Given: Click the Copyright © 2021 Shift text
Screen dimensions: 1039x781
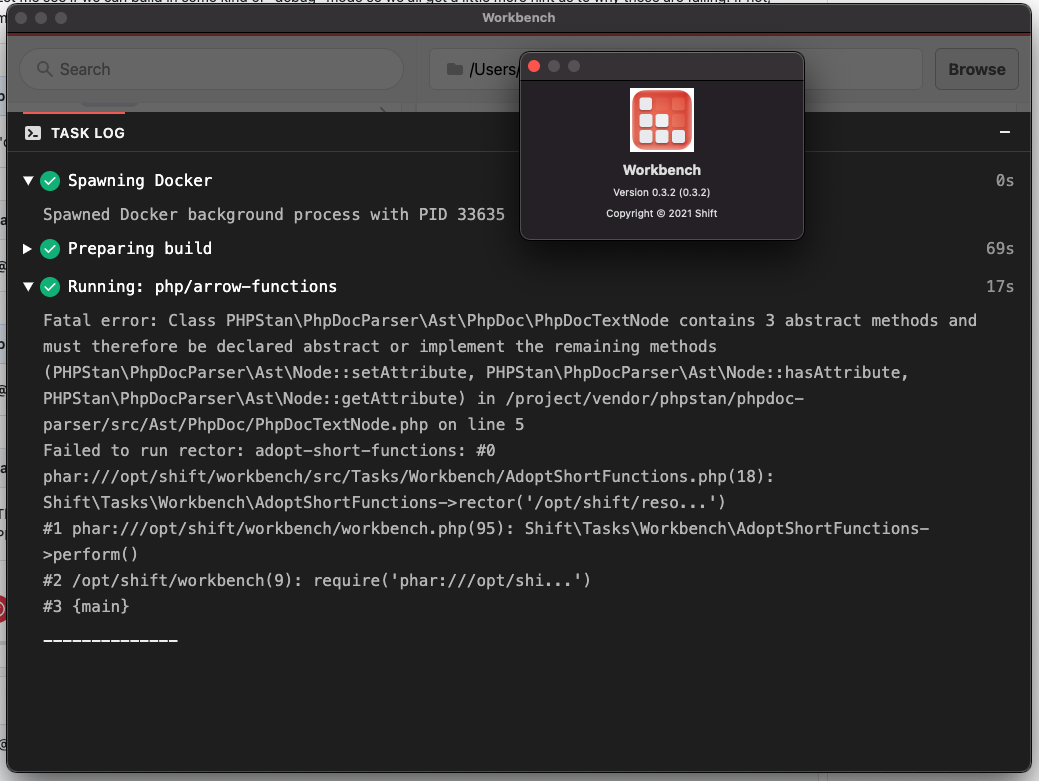Looking at the screenshot, I should click(x=661, y=213).
